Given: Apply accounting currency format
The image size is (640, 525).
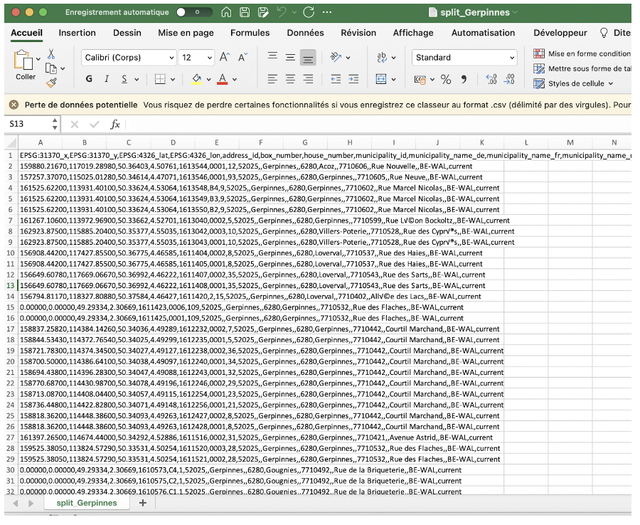Looking at the screenshot, I should click(x=420, y=80).
